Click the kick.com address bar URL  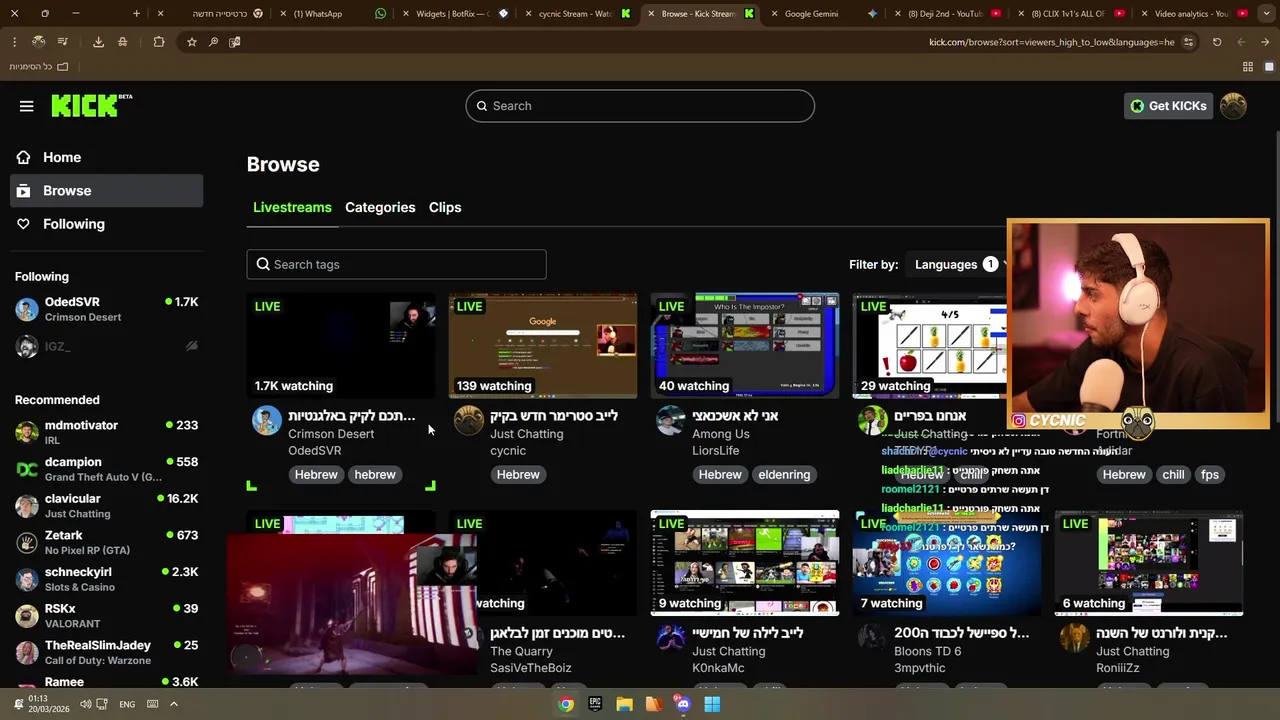(x=1052, y=42)
